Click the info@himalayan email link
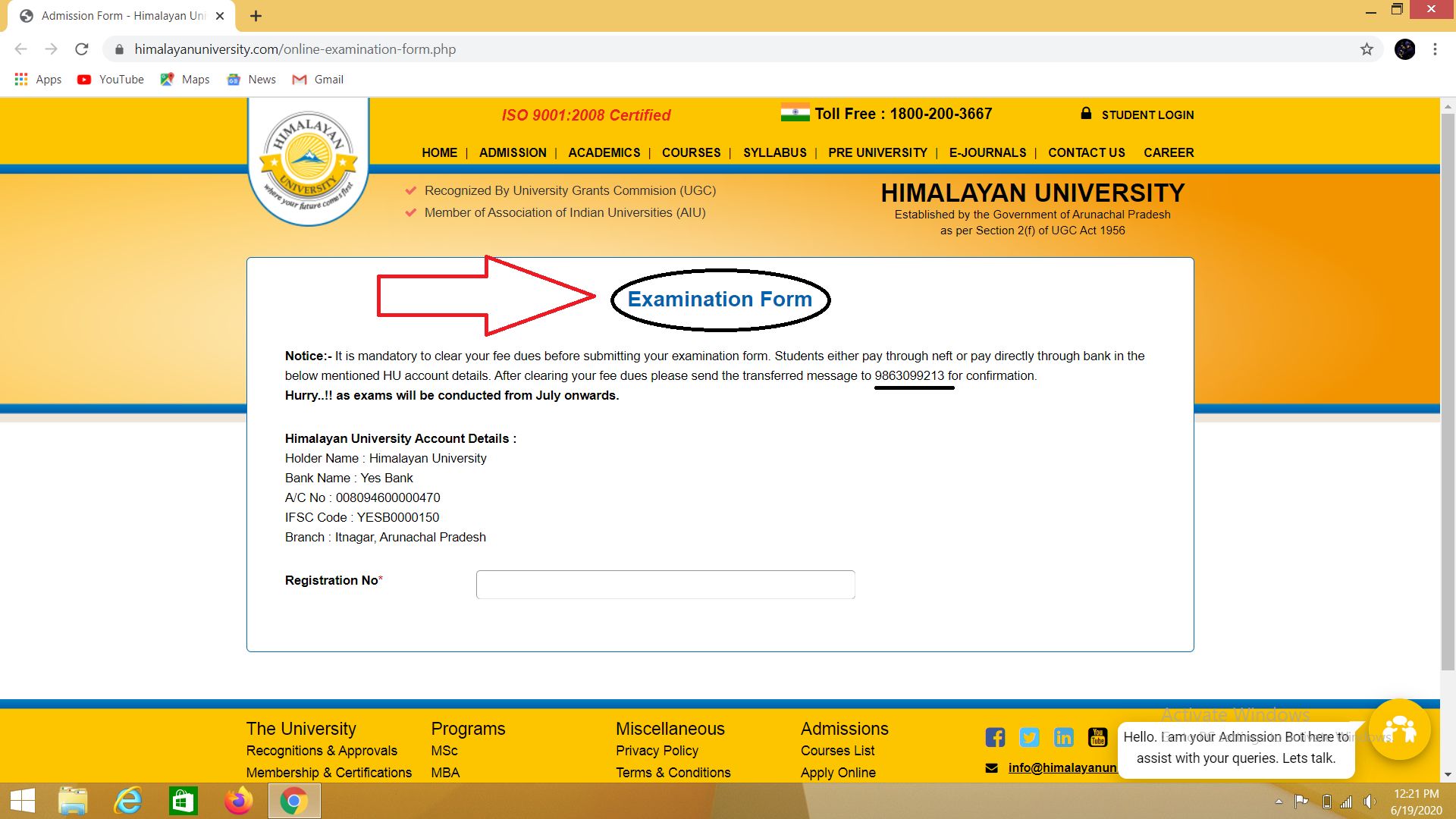This screenshot has width=1456, height=819. click(1062, 768)
